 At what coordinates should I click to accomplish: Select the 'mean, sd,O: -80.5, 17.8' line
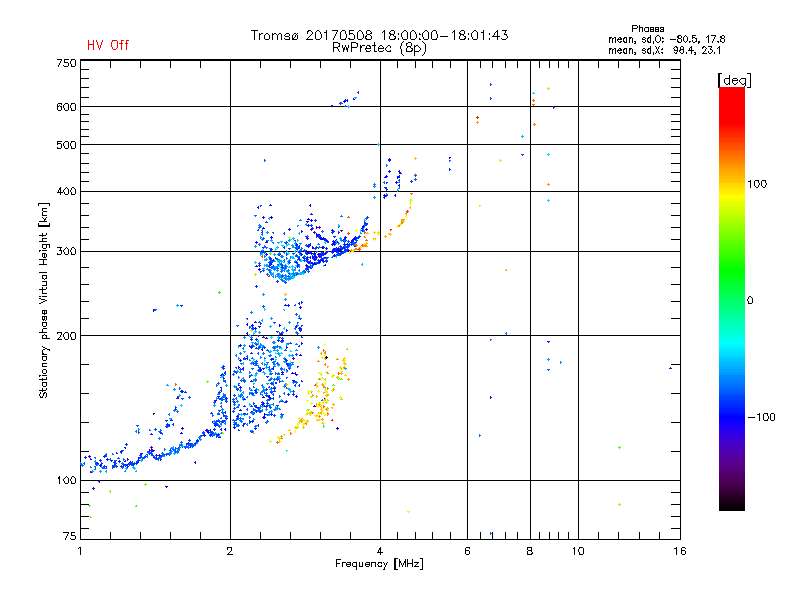click(666, 39)
